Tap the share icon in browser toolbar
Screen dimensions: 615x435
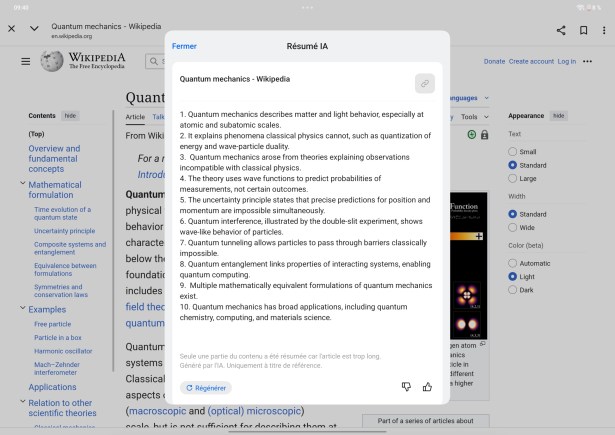[x=561, y=30]
